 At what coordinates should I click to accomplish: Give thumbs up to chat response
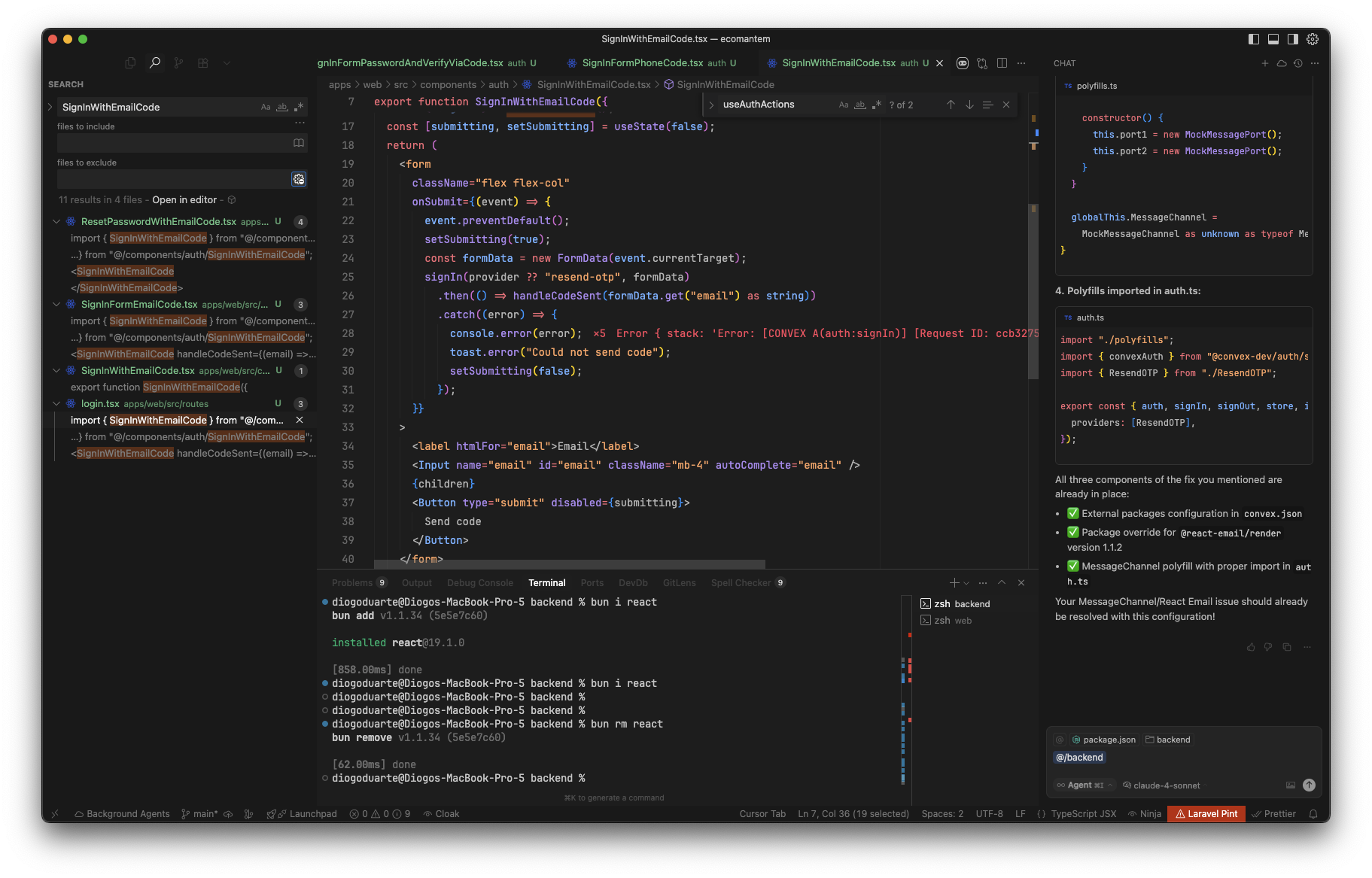coord(1251,647)
